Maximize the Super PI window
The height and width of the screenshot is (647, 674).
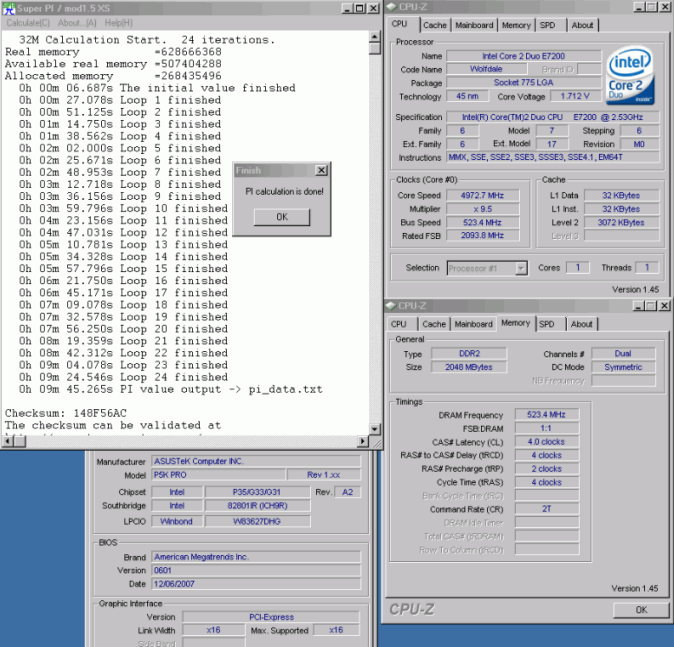[x=359, y=8]
